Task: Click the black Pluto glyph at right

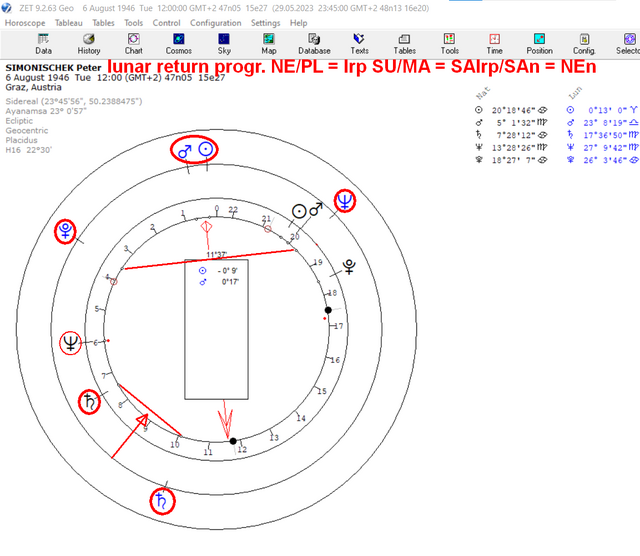Action: 349,267
